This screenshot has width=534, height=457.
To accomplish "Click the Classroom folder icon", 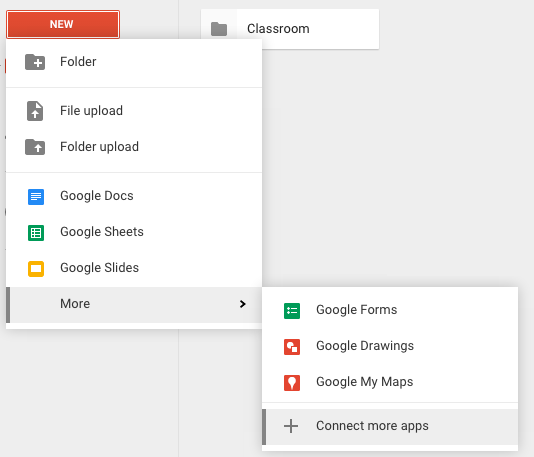I will pos(219,29).
